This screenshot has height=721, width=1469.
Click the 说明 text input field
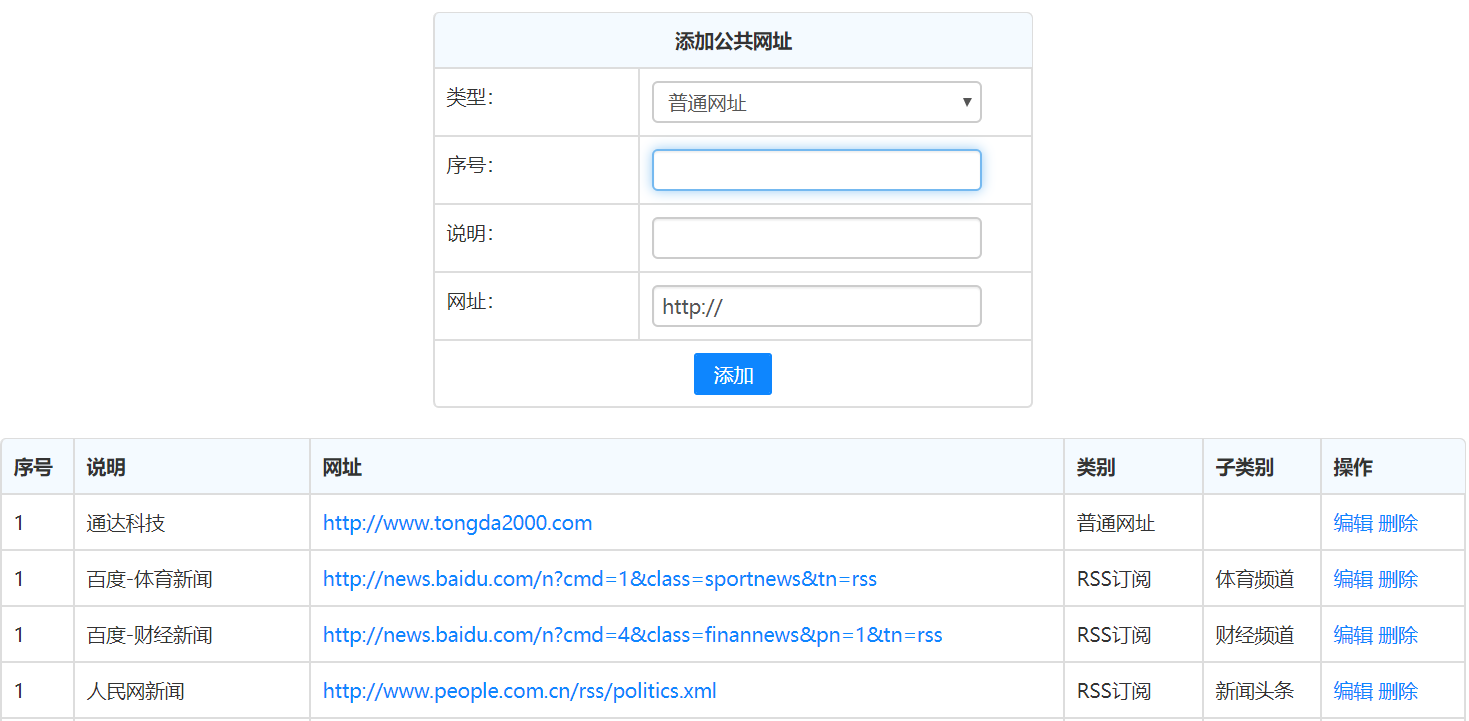click(816, 238)
